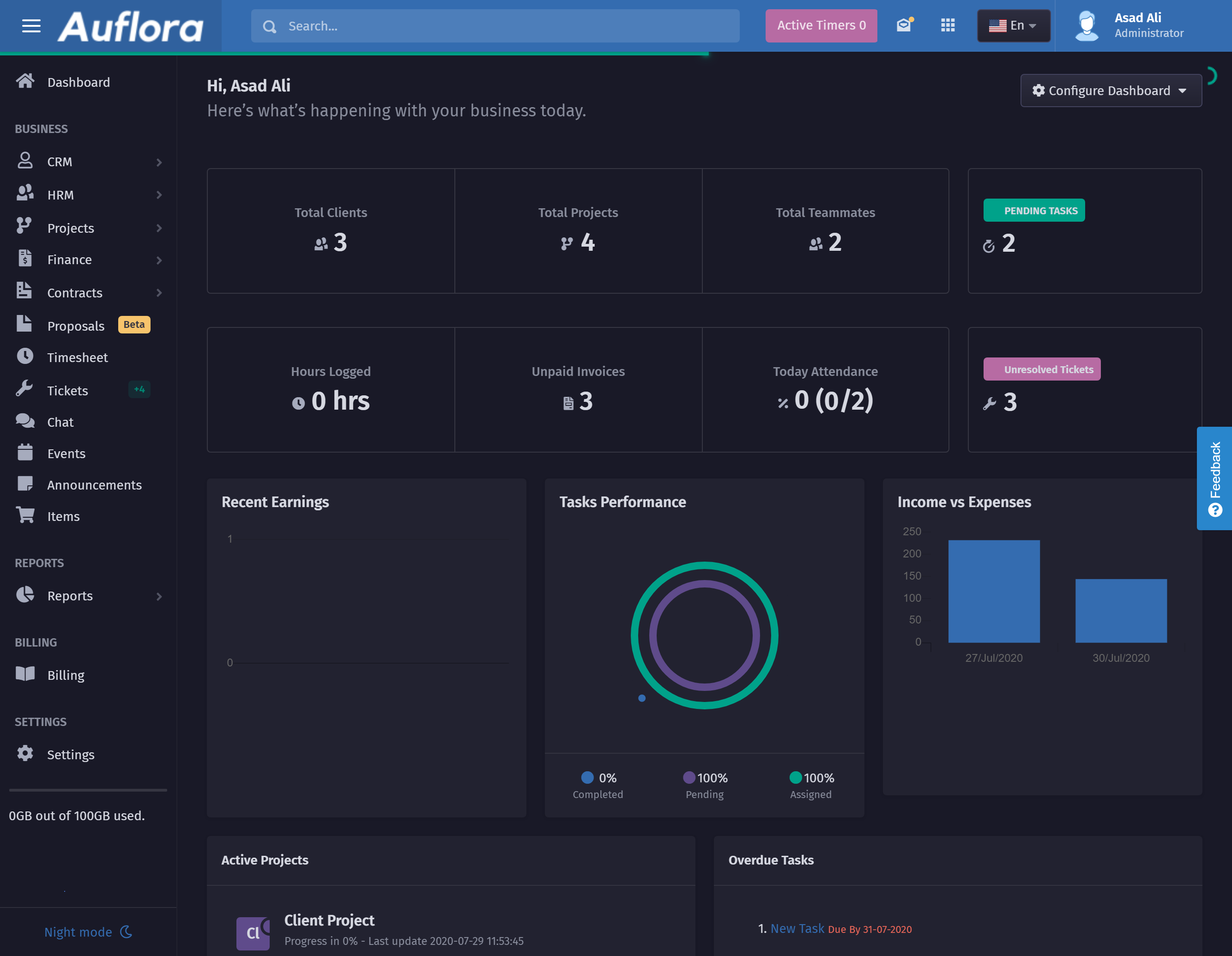Click the Timesheet clock icon

point(25,356)
